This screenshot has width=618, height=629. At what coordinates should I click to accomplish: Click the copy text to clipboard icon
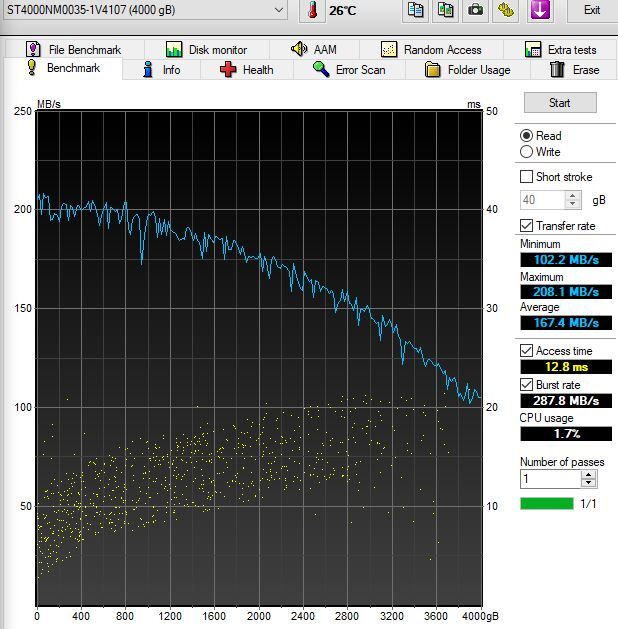415,10
